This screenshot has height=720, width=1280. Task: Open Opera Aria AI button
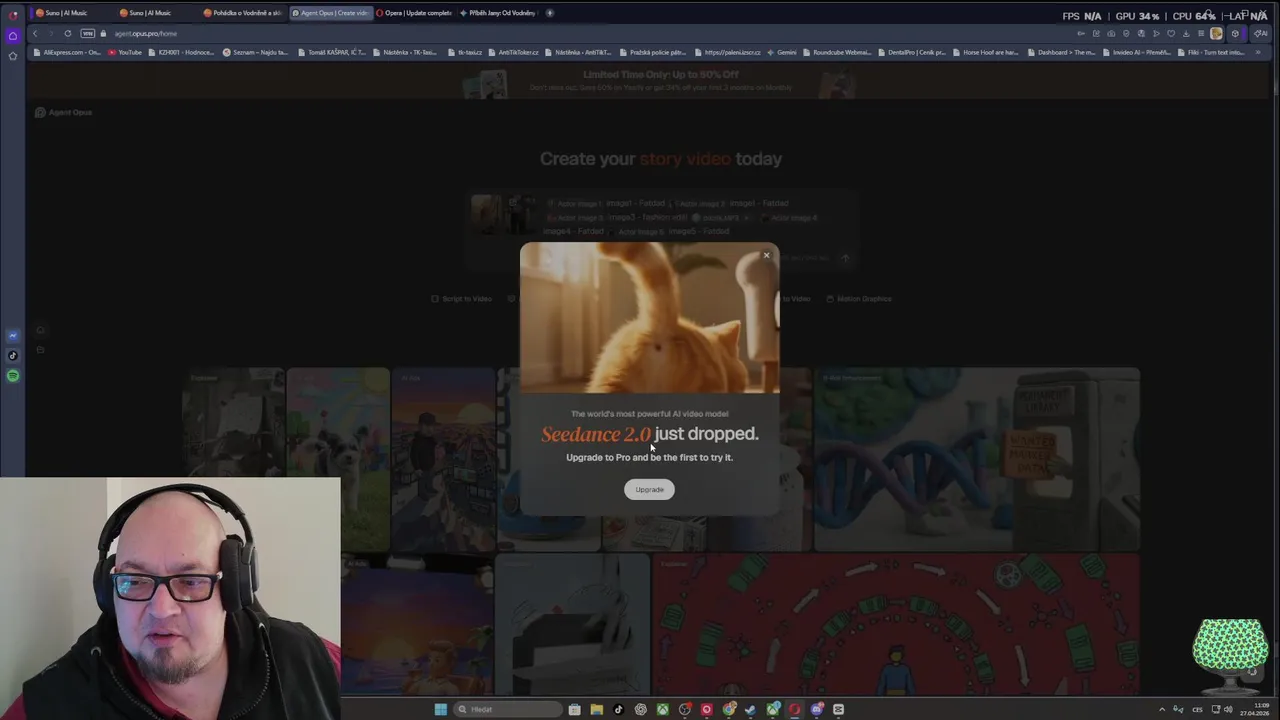pyautogui.click(x=1260, y=33)
